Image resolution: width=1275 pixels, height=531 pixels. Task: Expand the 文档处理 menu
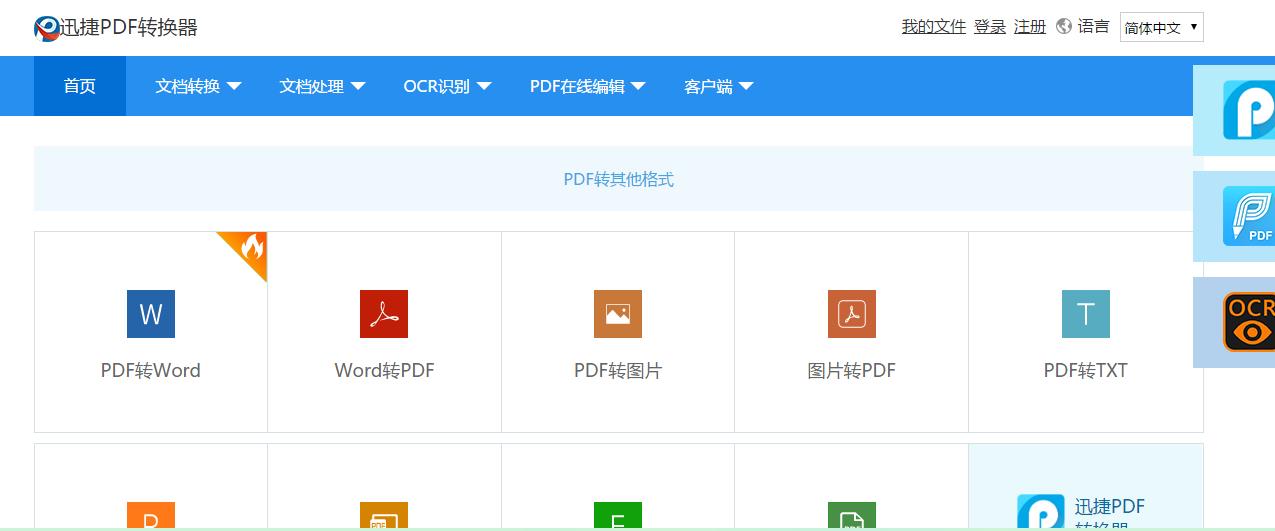[322, 86]
